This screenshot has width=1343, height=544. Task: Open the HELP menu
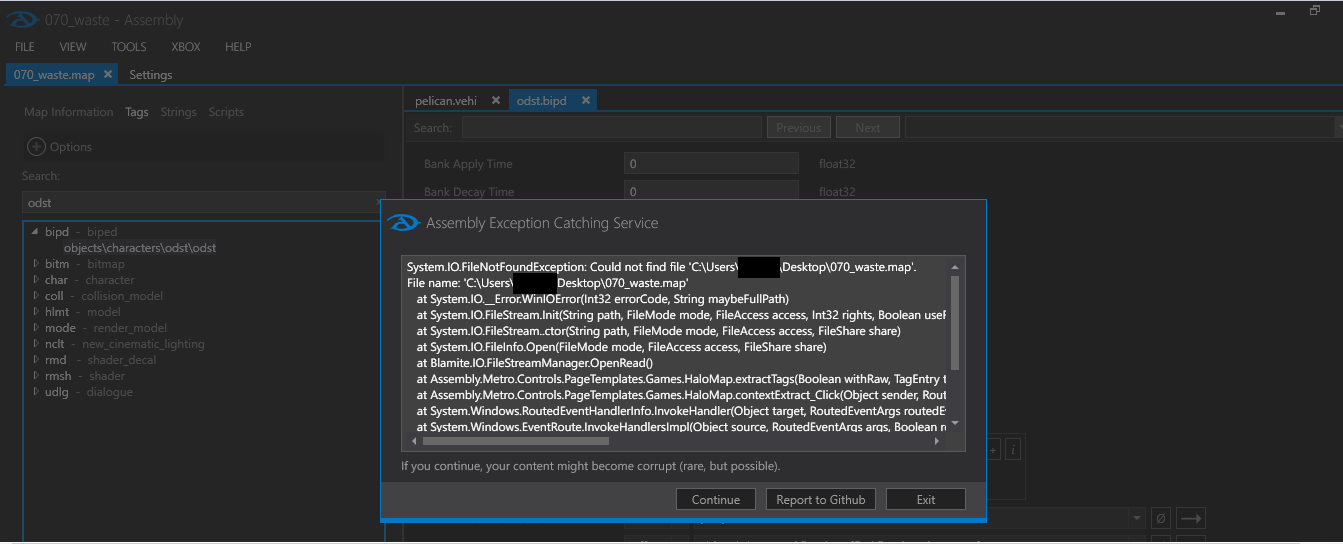pos(238,47)
